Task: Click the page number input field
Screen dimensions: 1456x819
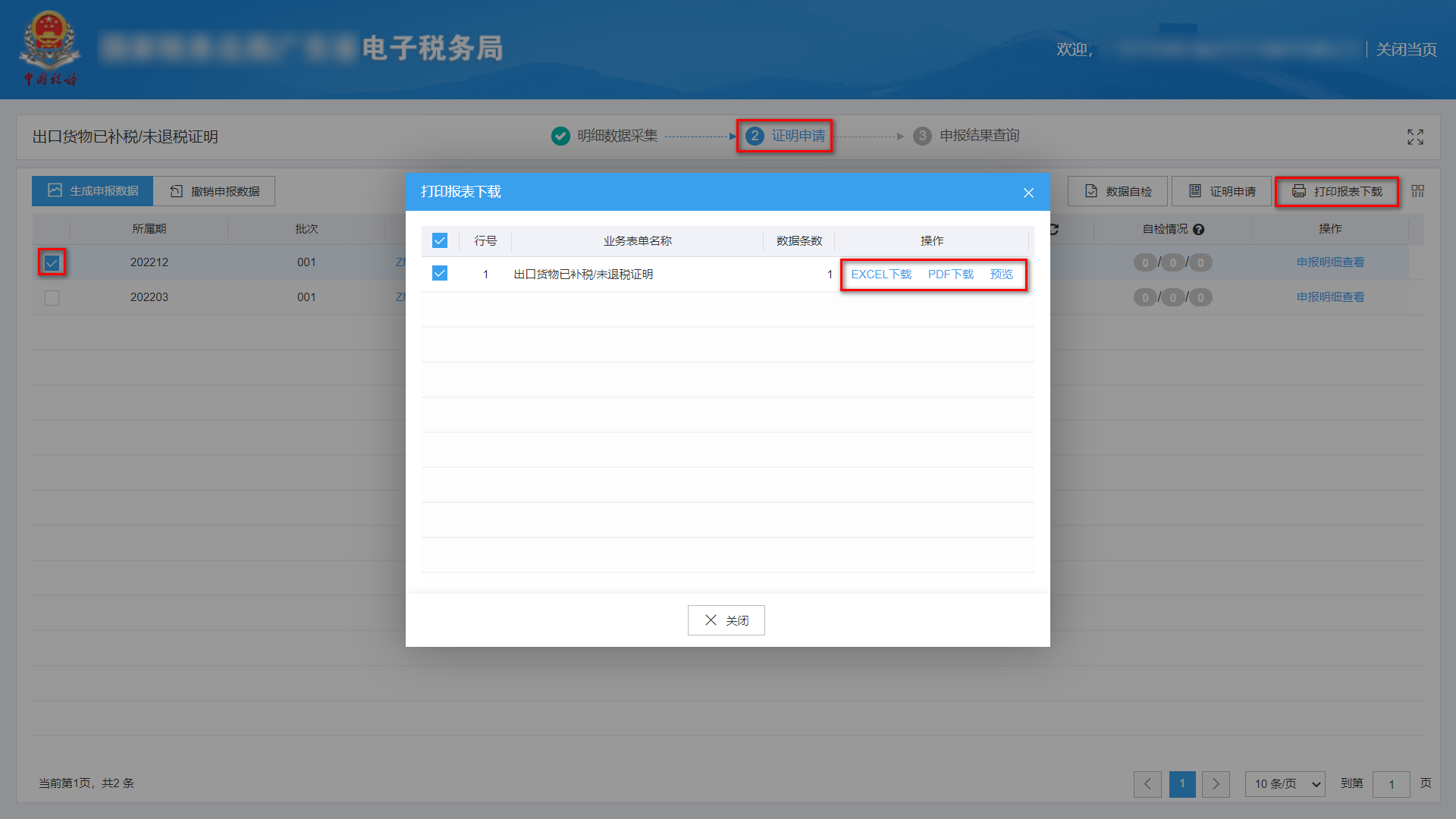Action: click(x=1392, y=784)
